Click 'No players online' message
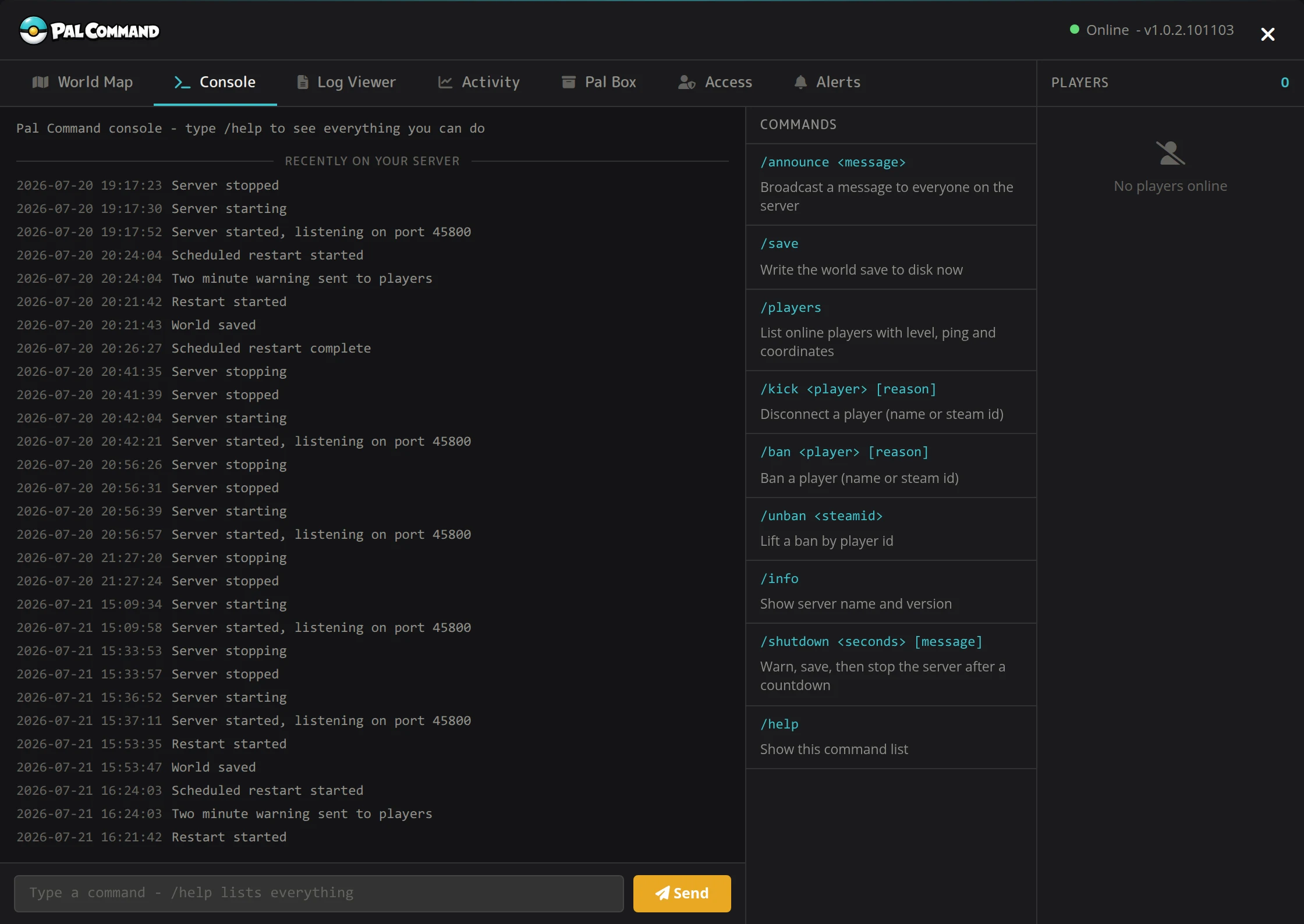Image resolution: width=1304 pixels, height=924 pixels. [1170, 186]
